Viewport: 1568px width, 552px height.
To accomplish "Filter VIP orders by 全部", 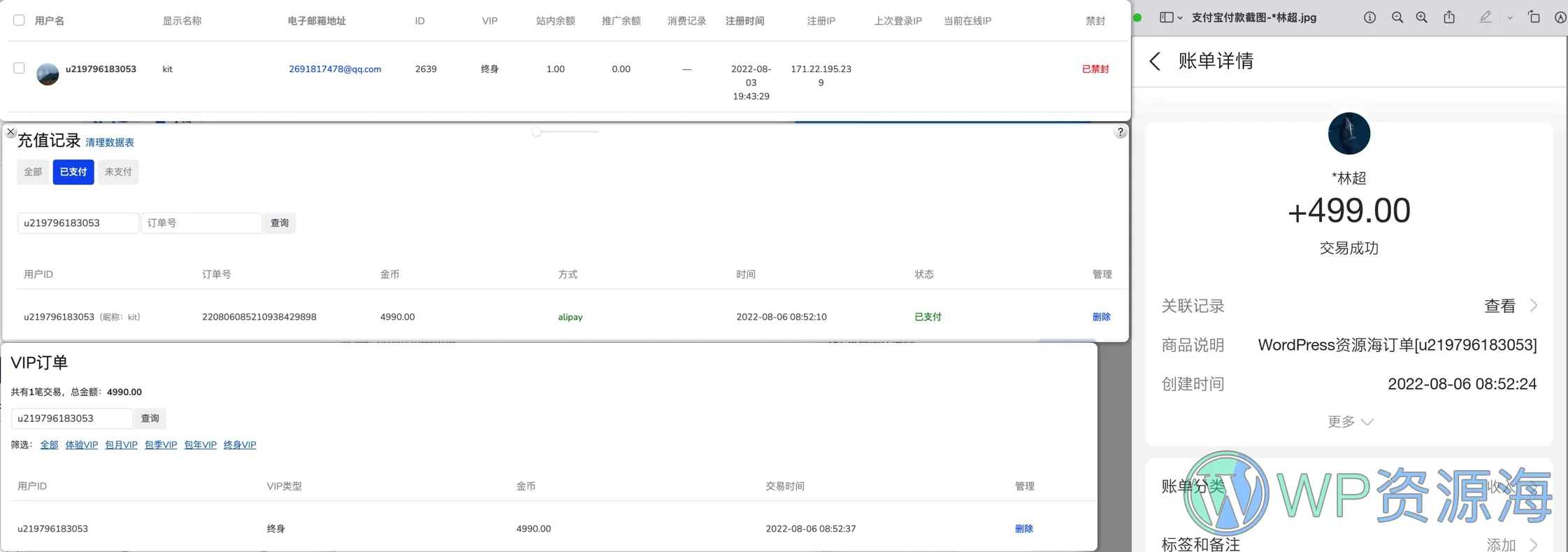I will click(x=49, y=445).
